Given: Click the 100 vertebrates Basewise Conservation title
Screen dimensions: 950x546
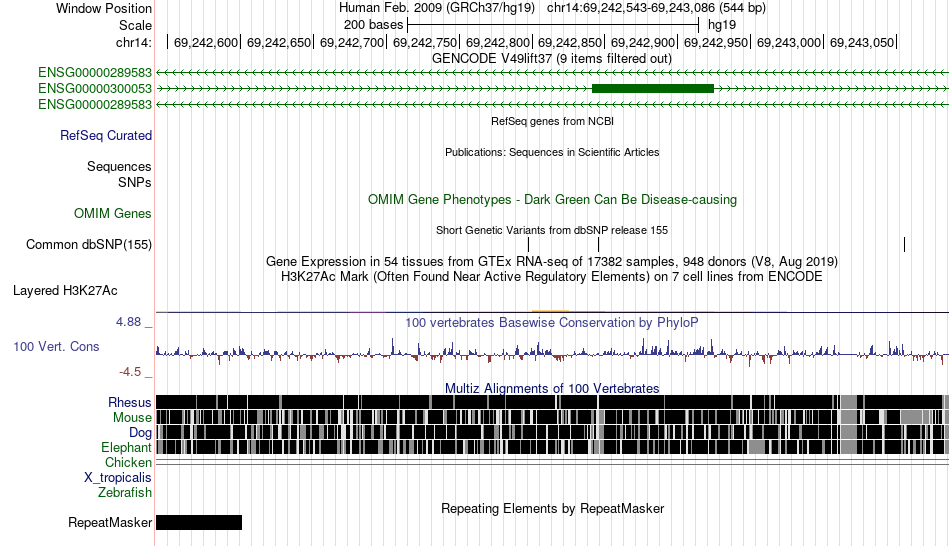Looking at the screenshot, I should [x=552, y=322].
